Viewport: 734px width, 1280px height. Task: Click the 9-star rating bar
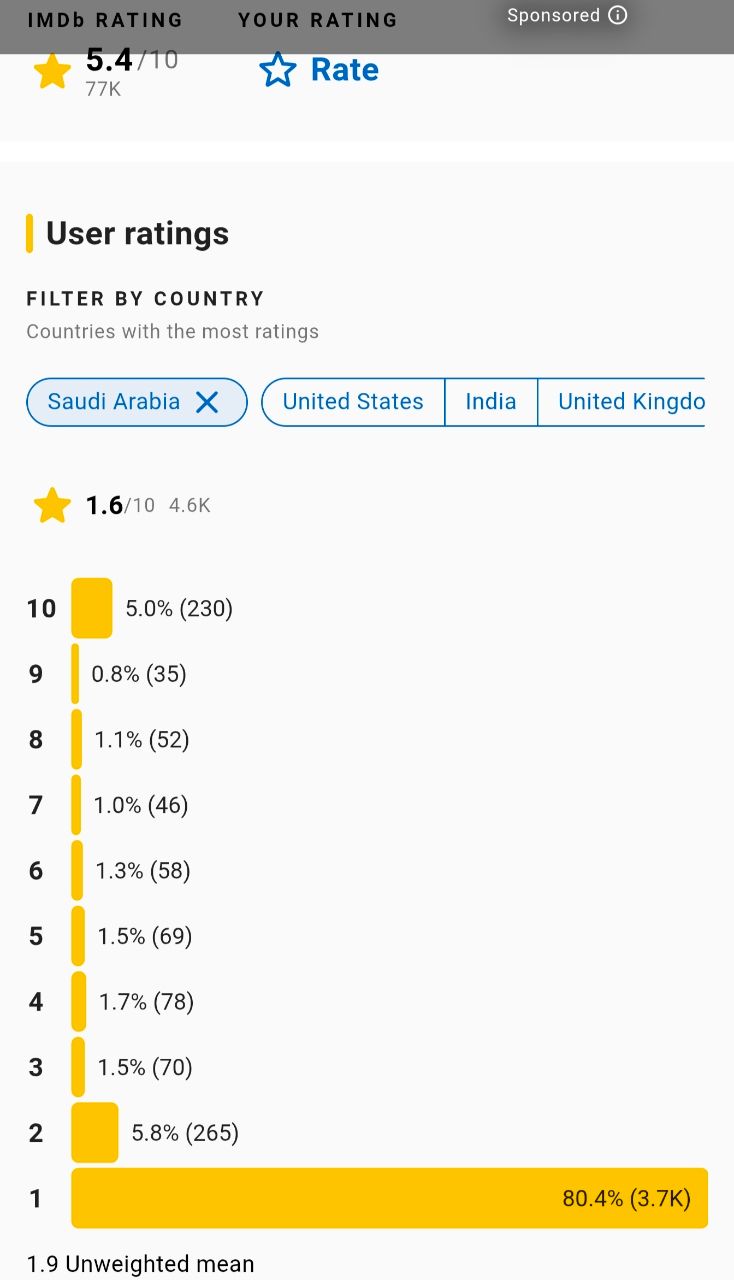click(76, 674)
